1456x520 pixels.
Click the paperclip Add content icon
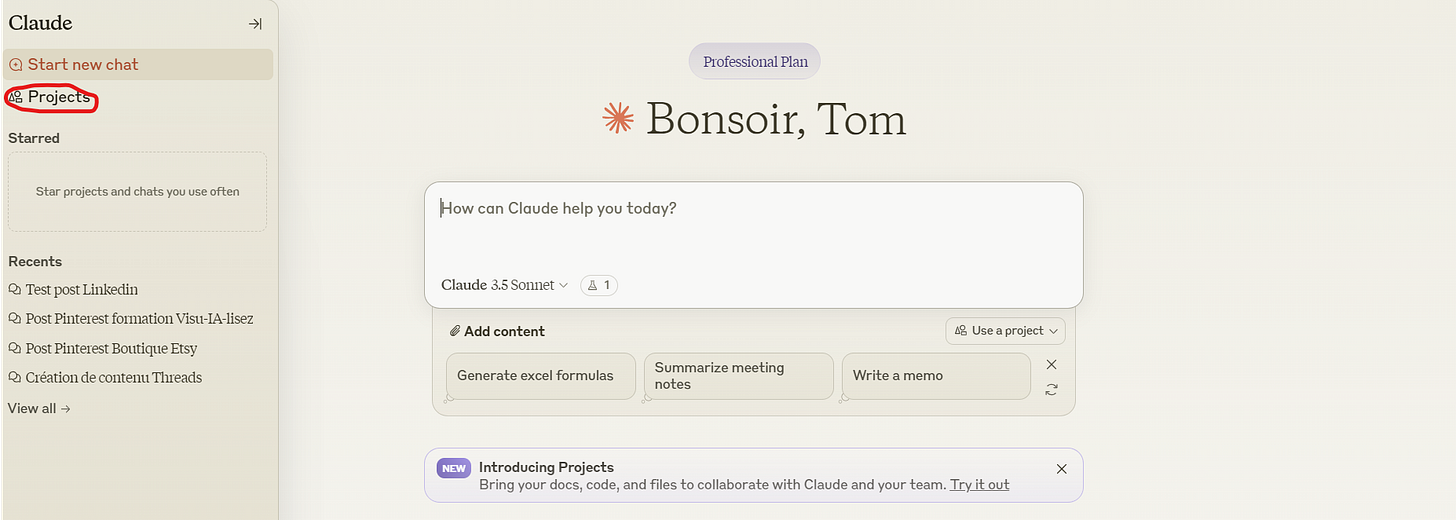[455, 331]
